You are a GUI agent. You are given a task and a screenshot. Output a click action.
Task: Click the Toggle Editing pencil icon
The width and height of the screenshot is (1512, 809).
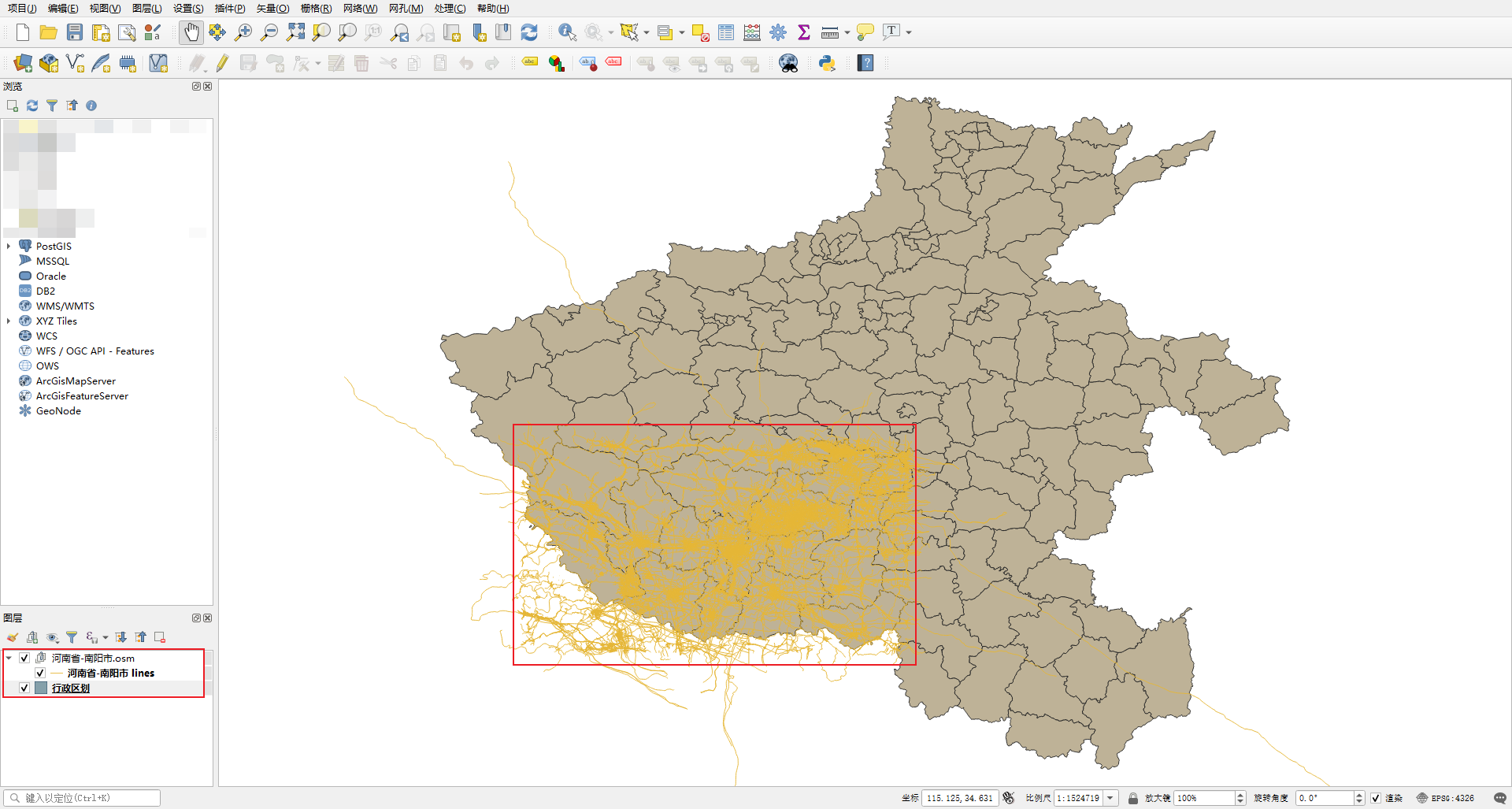[222, 63]
